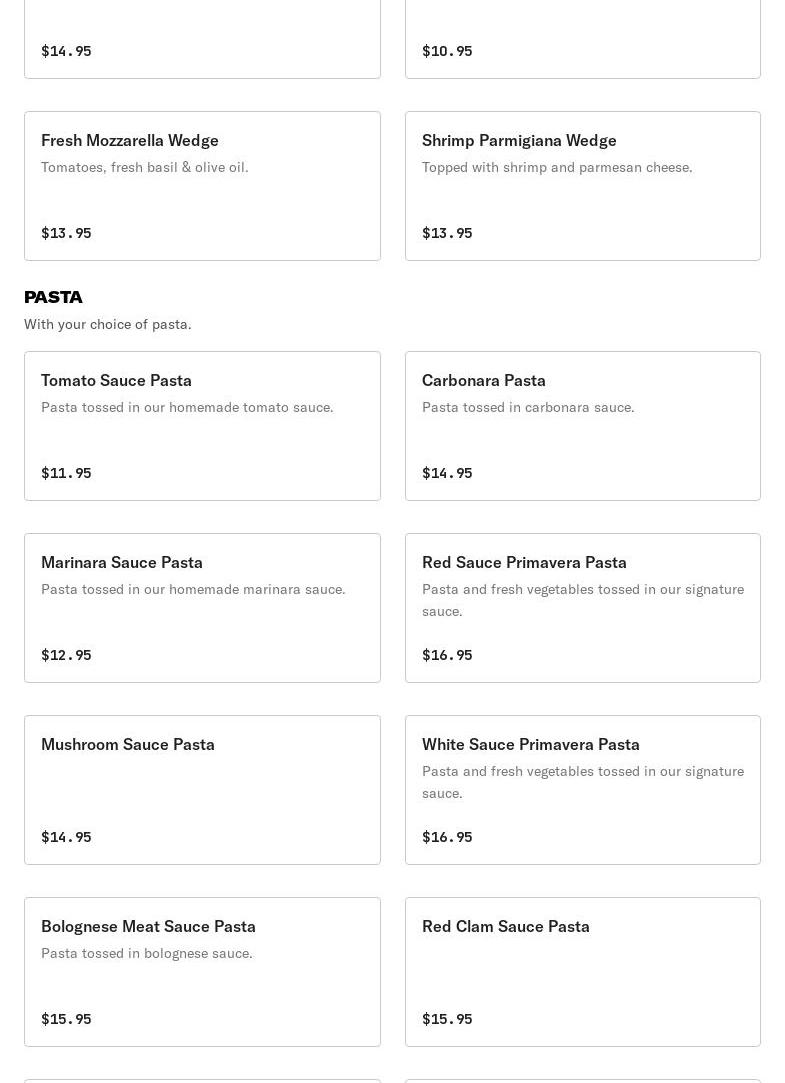Click the 'With your choice of pasta' subtitle
785x1083 pixels.
107,324
